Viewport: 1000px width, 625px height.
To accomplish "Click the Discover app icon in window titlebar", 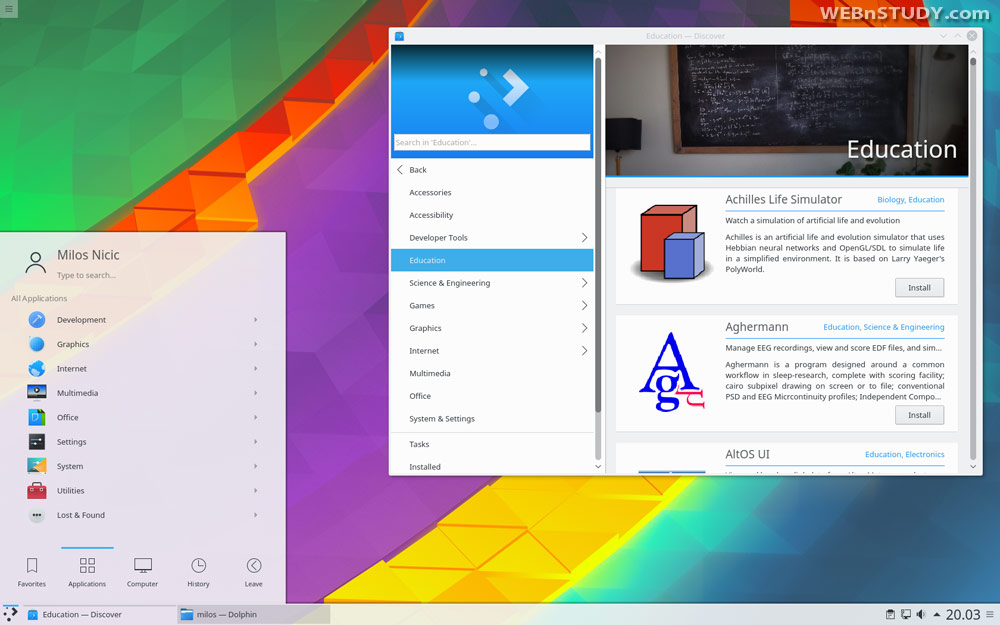I will click(x=399, y=36).
